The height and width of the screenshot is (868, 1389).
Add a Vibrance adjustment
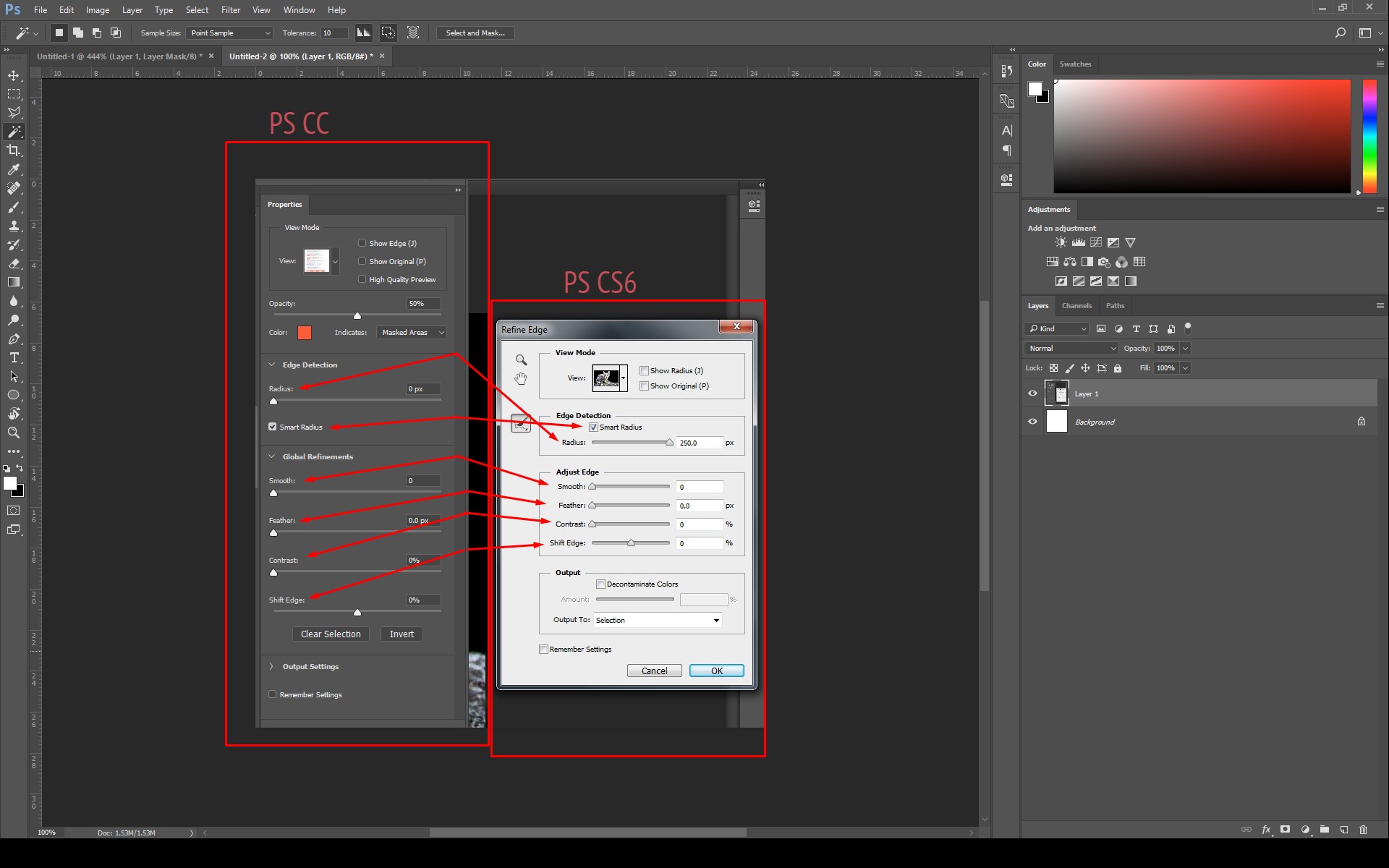click(x=1131, y=242)
